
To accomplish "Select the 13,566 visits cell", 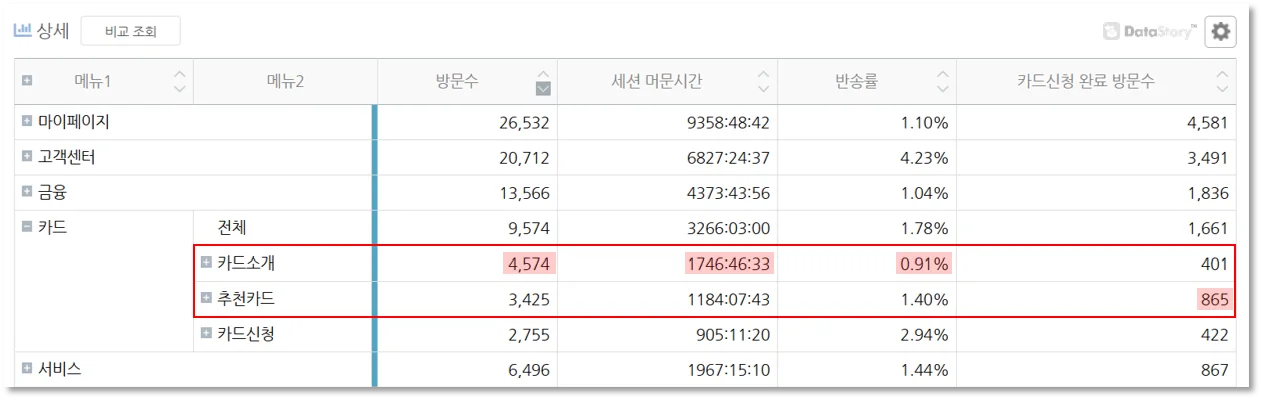I will (x=524, y=193).
